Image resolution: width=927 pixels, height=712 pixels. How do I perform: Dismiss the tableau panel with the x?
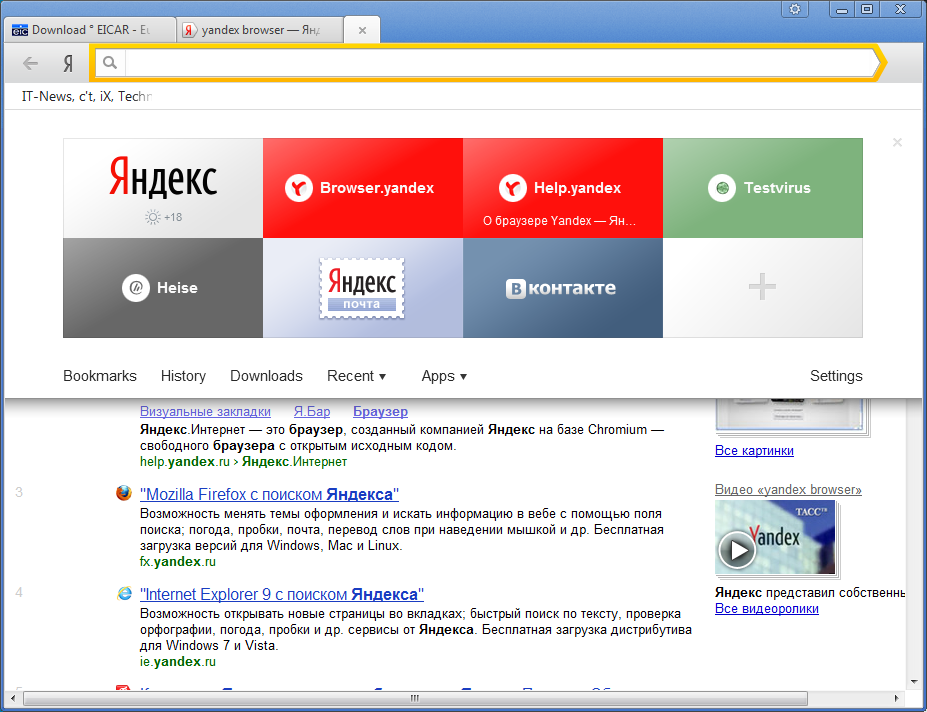[x=897, y=142]
